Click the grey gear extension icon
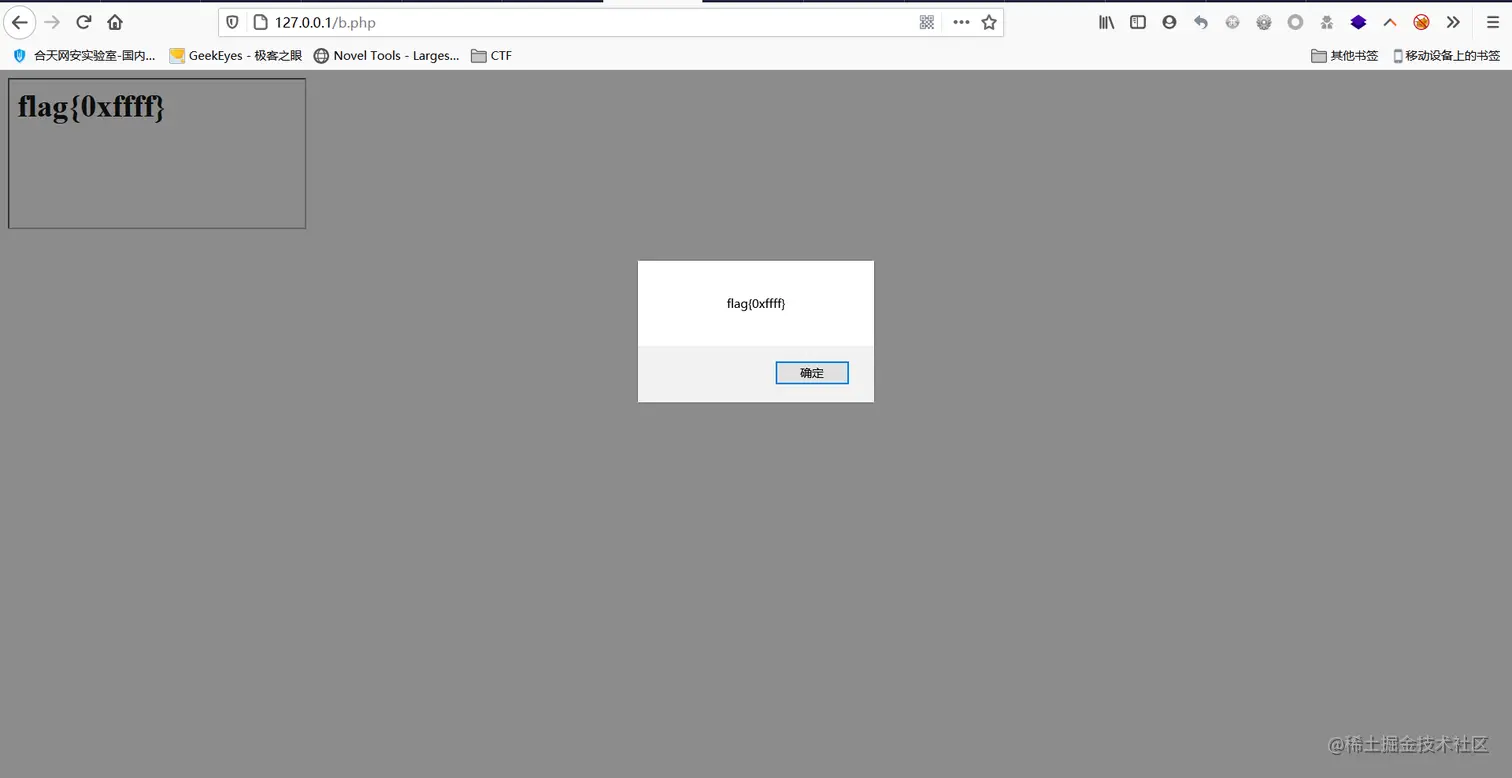This screenshot has width=1512, height=778. click(1264, 22)
